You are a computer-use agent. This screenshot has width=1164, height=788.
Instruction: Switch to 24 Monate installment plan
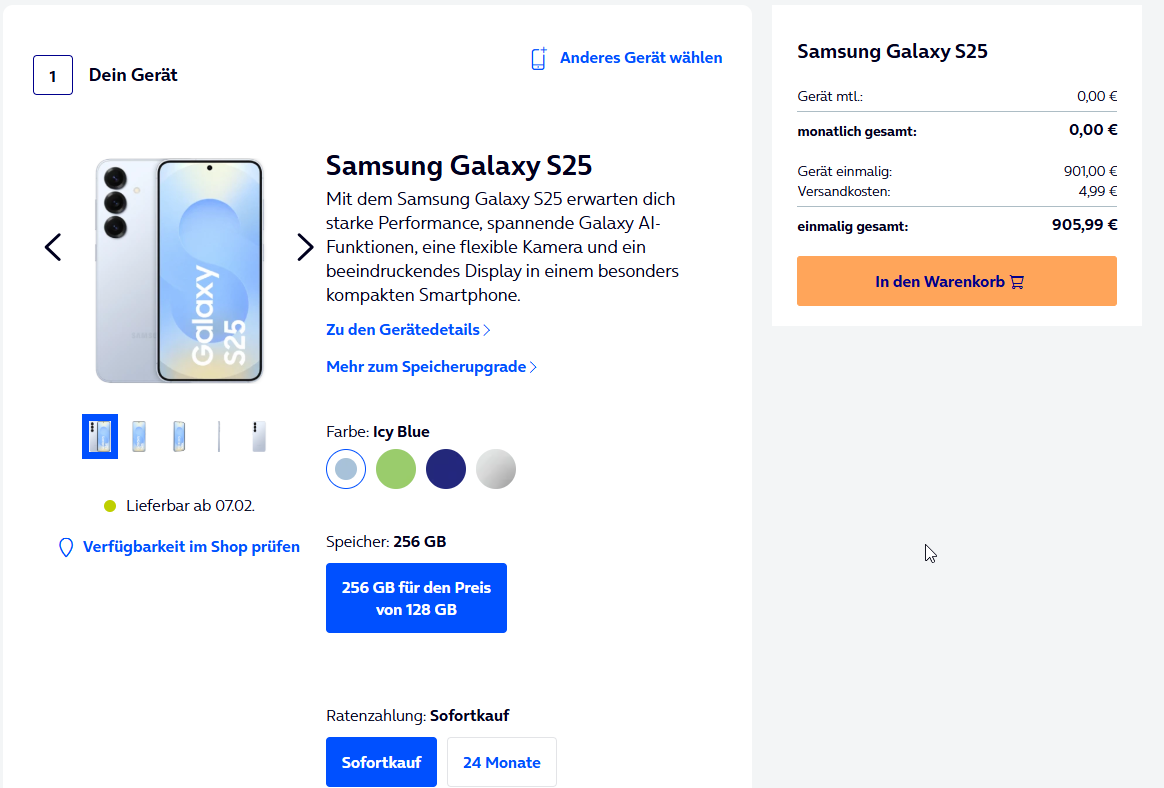click(x=501, y=762)
